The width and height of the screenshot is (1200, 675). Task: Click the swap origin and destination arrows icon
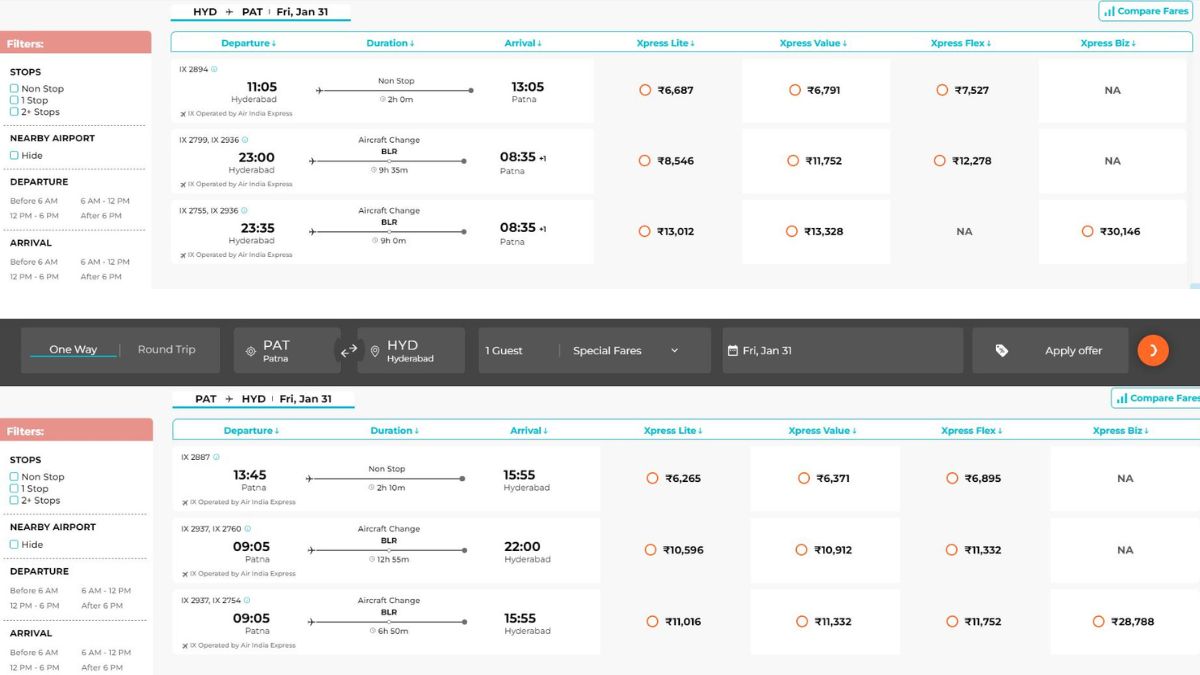[x=349, y=350]
